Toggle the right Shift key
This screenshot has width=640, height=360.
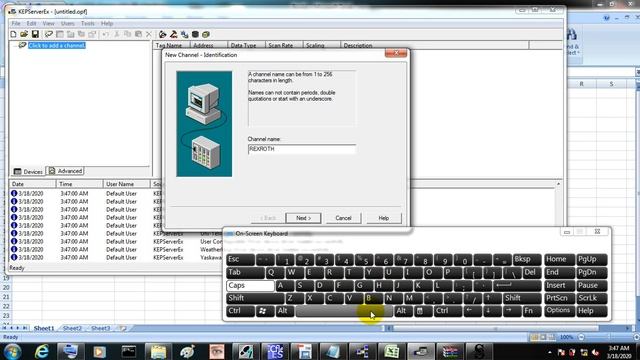click(522, 298)
